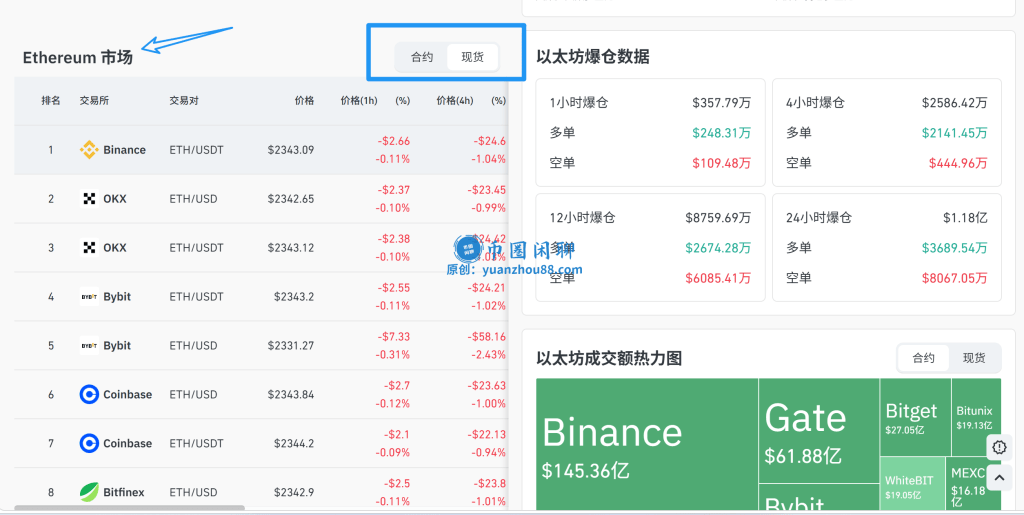
Task: Click the red 空单 value $8067.05万
Action: (955, 278)
